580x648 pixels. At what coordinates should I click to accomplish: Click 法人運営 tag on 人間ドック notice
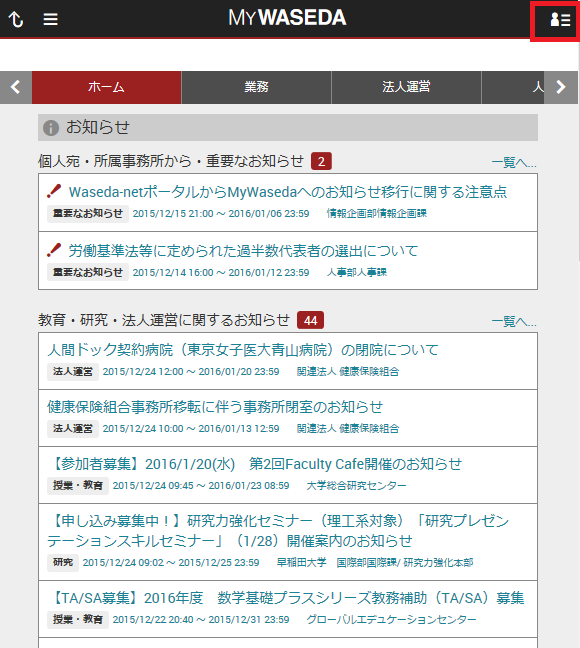73,372
